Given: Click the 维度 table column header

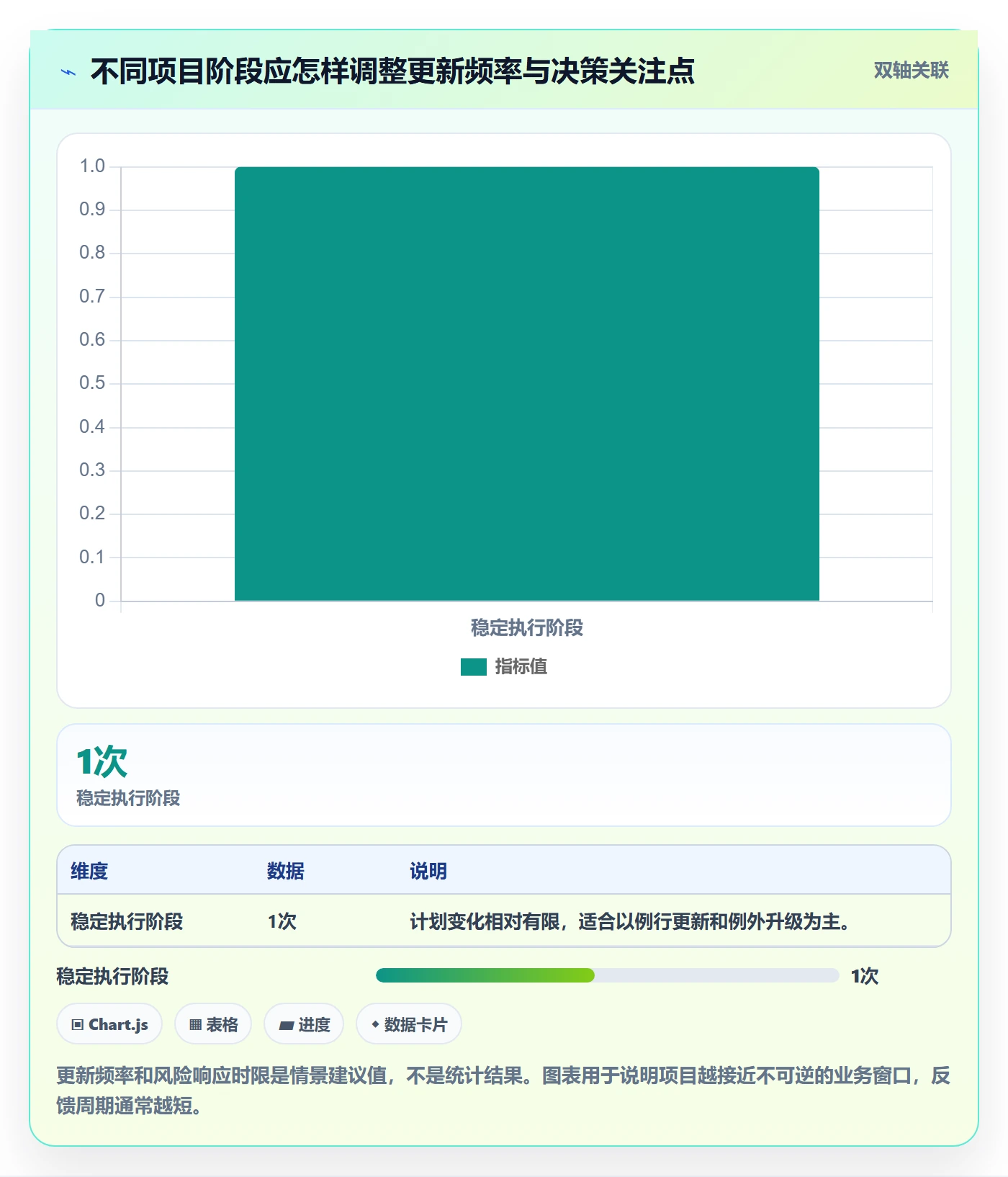Looking at the screenshot, I should (x=89, y=871).
